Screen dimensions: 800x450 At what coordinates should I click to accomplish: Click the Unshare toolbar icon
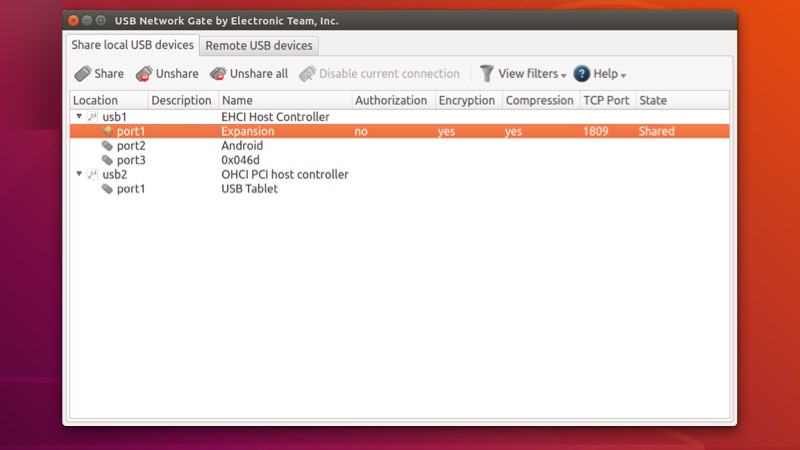(144, 73)
